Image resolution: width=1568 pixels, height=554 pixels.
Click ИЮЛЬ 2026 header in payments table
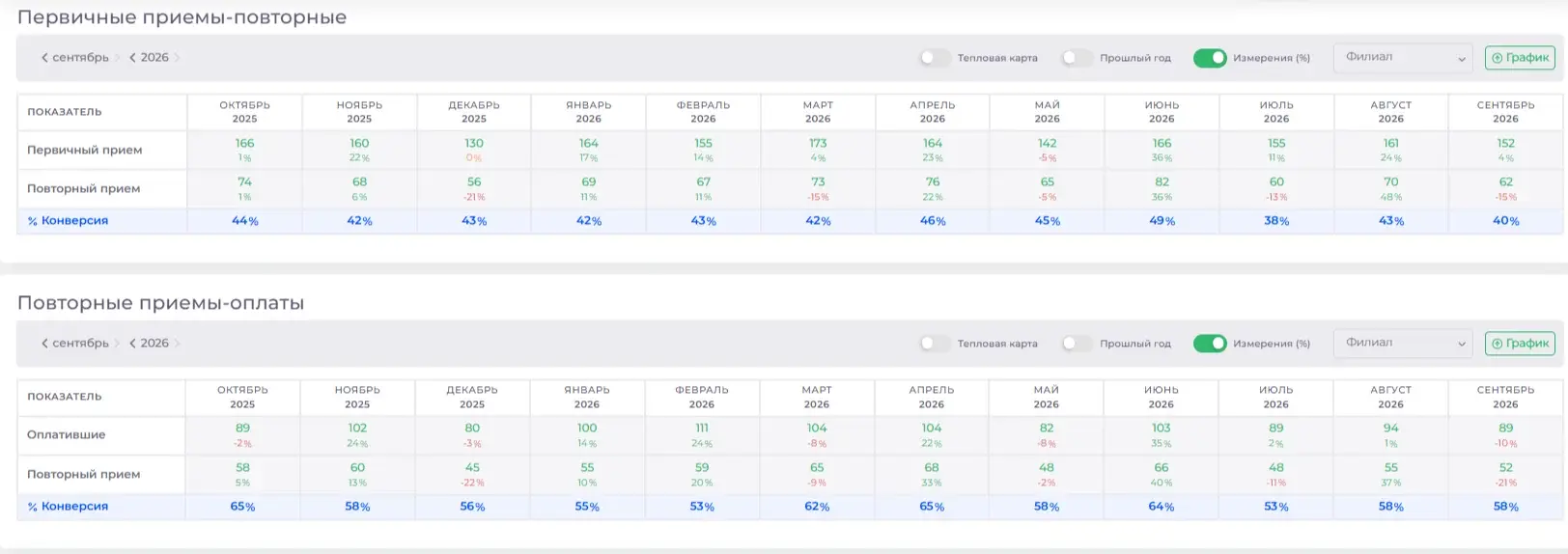(1276, 398)
